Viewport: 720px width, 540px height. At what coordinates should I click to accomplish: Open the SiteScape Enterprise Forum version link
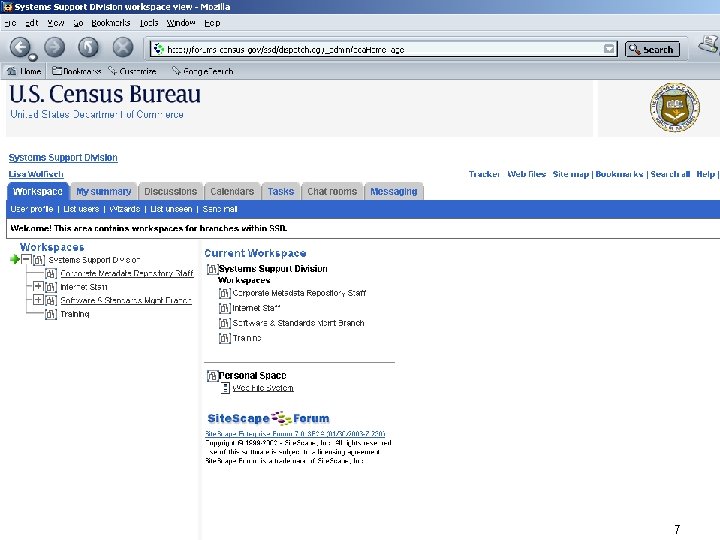(x=295, y=433)
